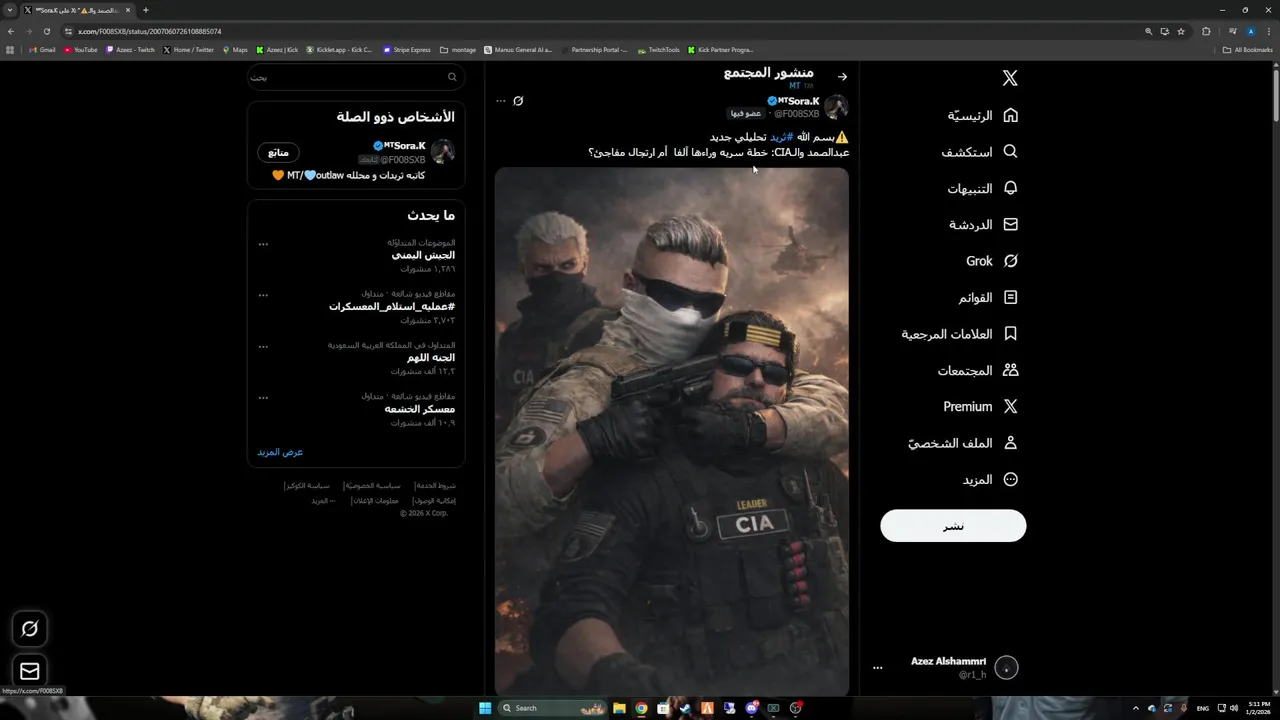
Task: Open options for #عمليه_استلام_المعسكرات trend
Action: [263, 295]
